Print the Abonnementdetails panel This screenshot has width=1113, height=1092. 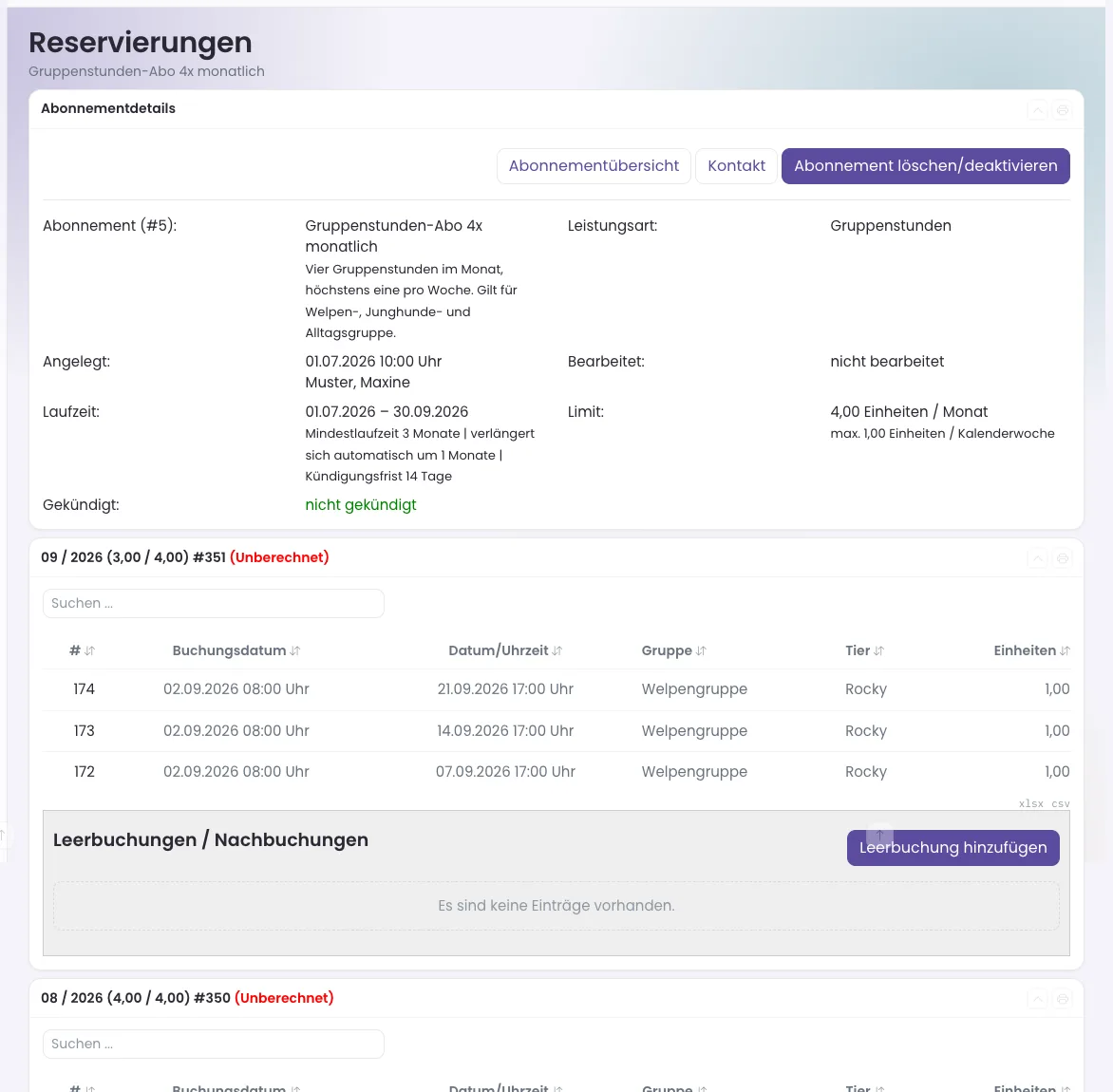click(x=1062, y=110)
